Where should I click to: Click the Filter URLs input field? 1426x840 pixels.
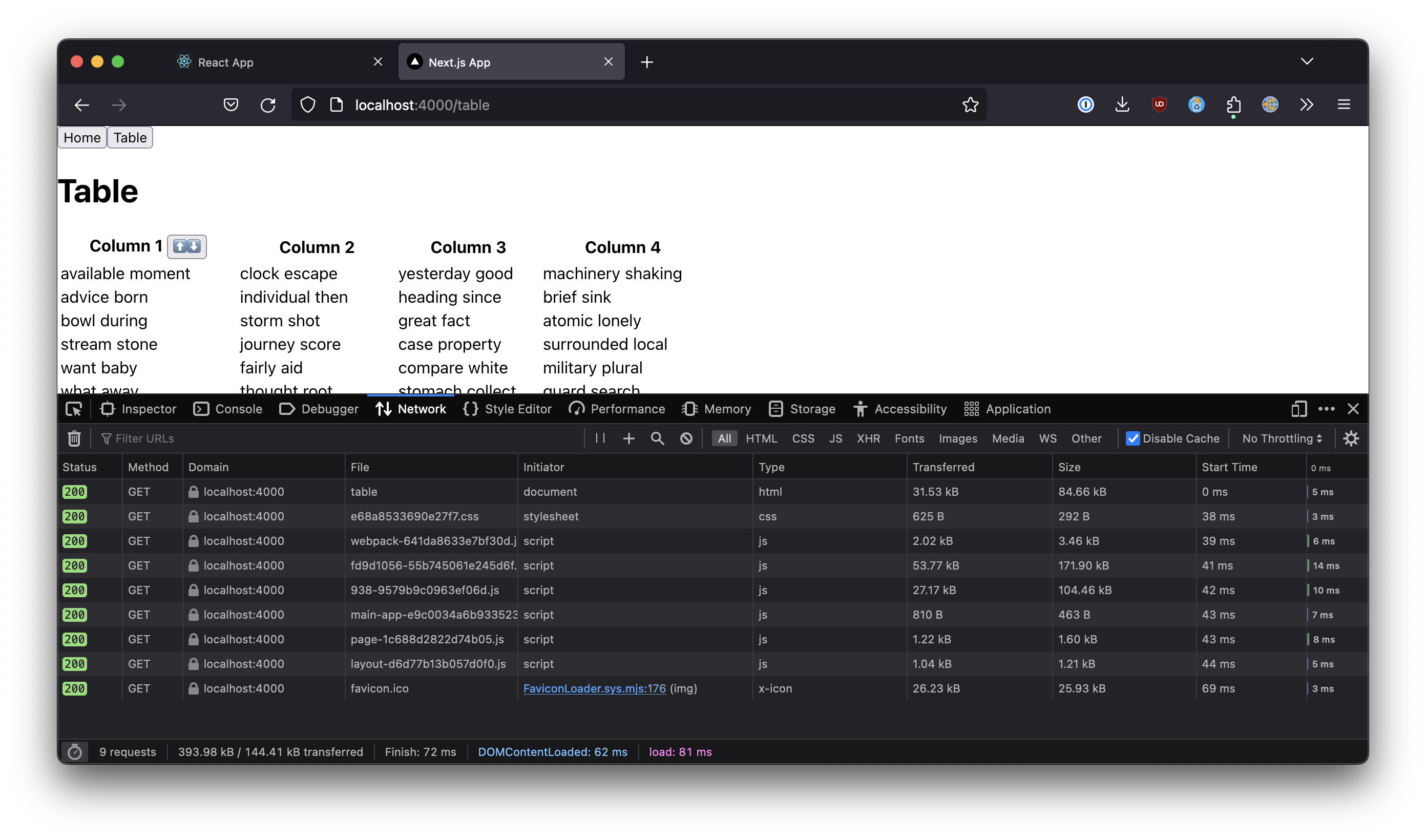click(340, 438)
